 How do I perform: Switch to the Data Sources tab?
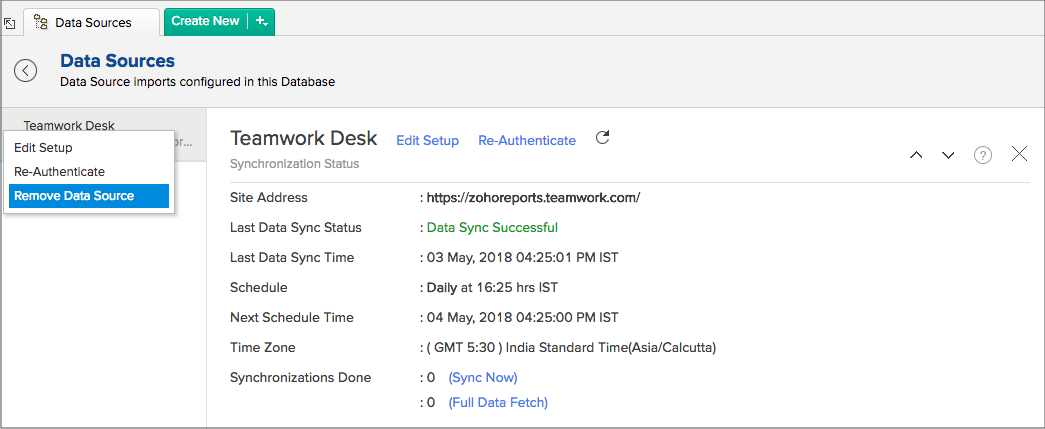(92, 23)
